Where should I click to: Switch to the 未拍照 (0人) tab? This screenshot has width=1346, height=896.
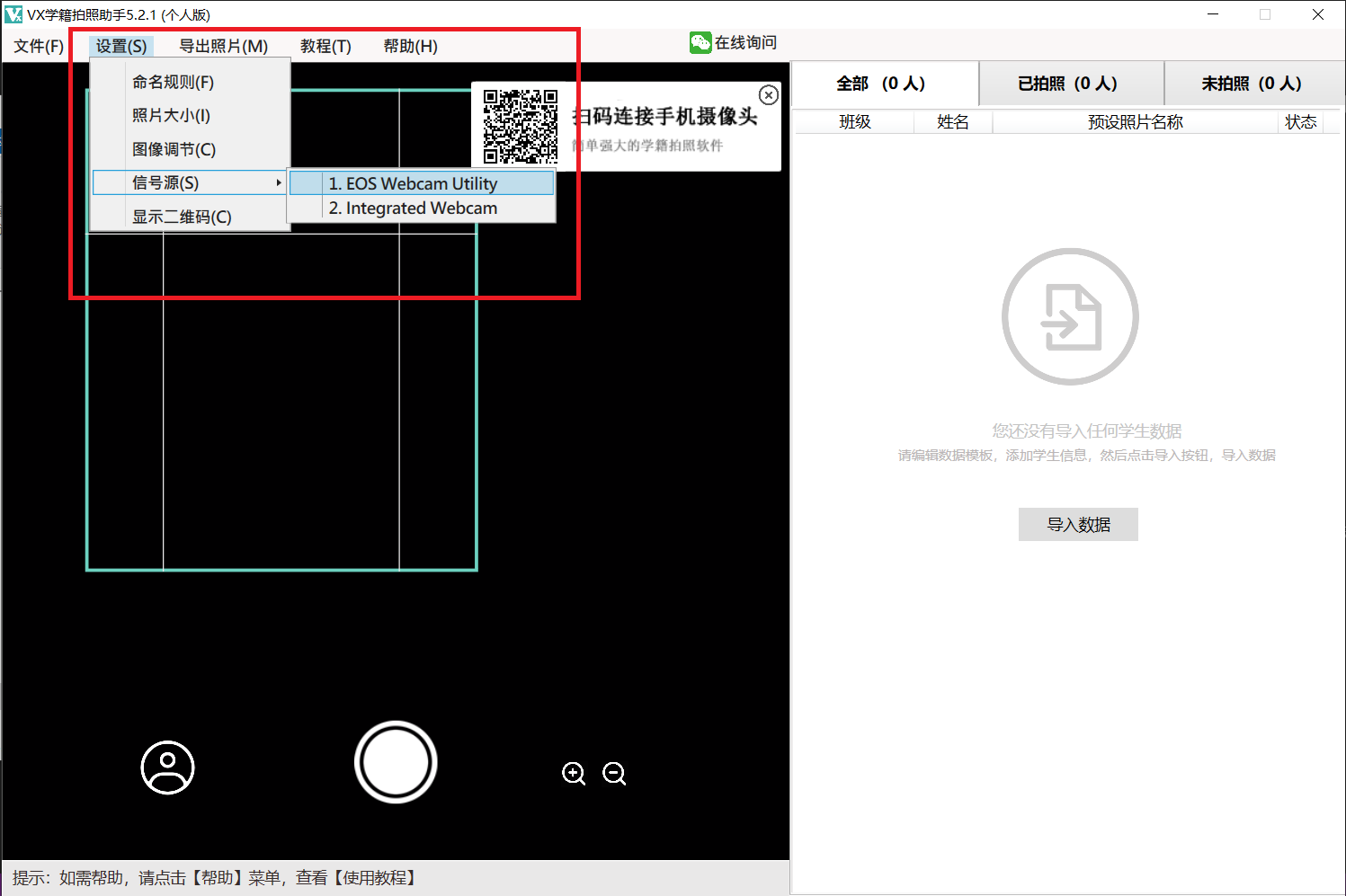[x=1254, y=84]
